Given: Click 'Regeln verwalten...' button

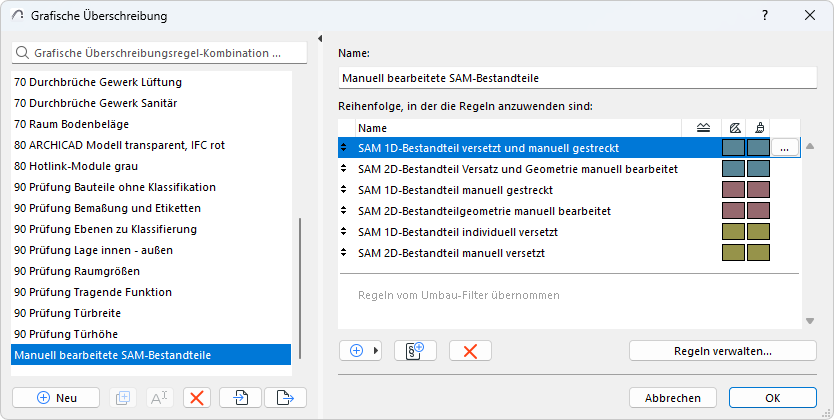Looking at the screenshot, I should click(715, 350).
